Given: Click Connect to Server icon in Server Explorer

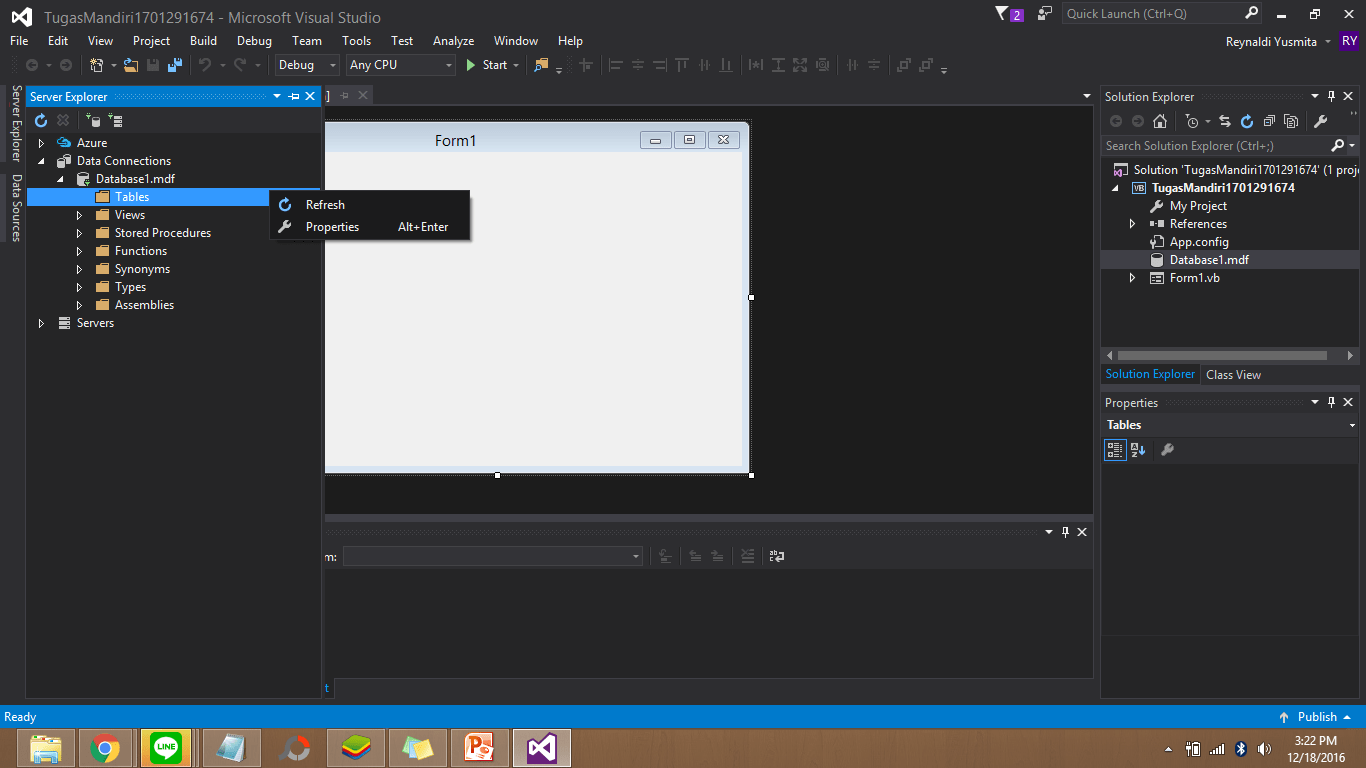Looking at the screenshot, I should (115, 121).
